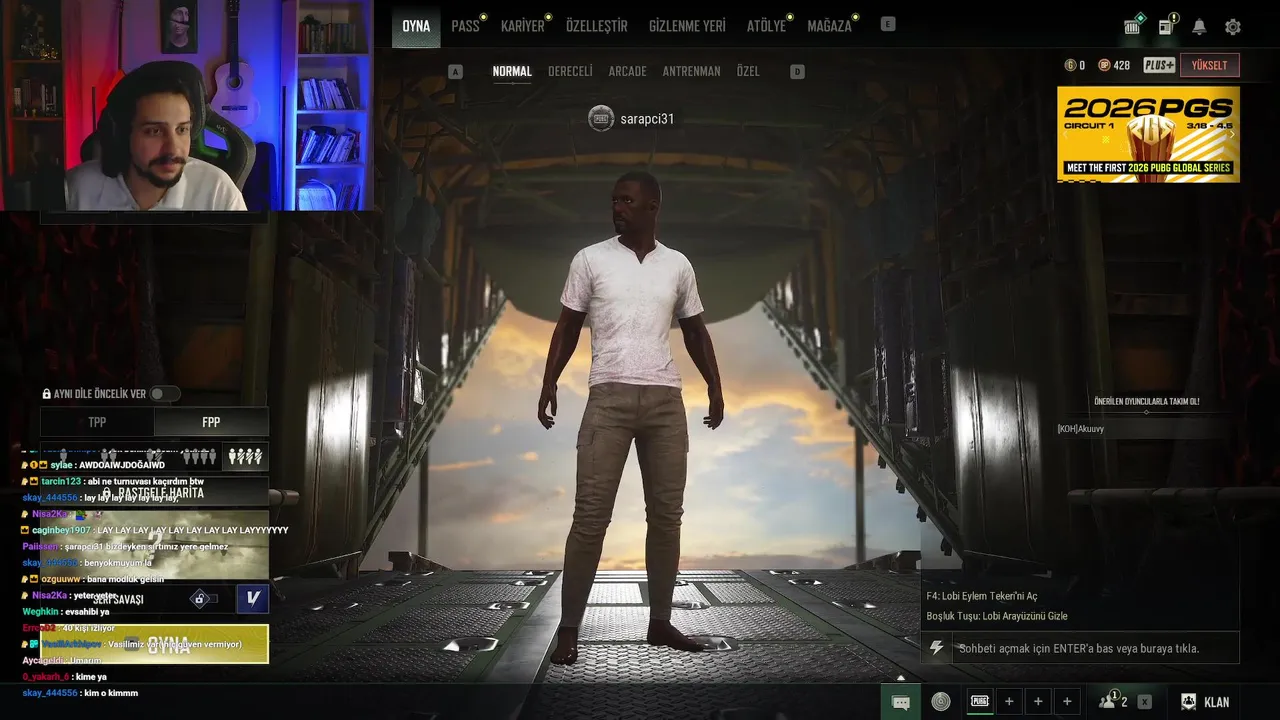Select the four-player squad icon
Image resolution: width=1280 pixels, height=720 pixels.
pyautogui.click(x=246, y=456)
